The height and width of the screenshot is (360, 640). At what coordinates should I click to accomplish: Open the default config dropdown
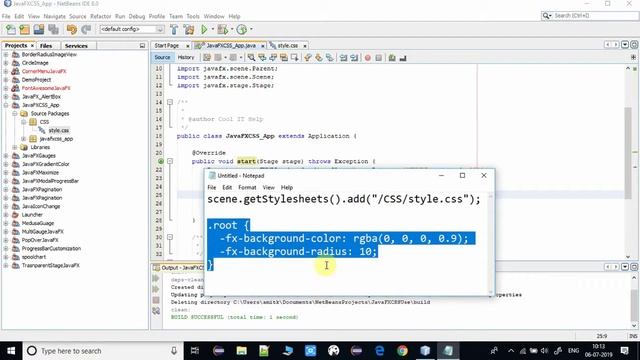click(x=132, y=29)
